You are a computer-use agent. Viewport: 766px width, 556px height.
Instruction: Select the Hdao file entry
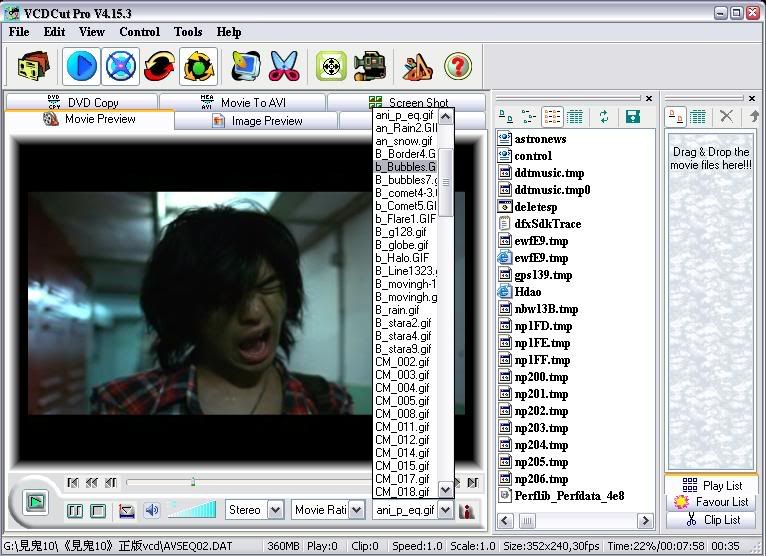click(519, 292)
